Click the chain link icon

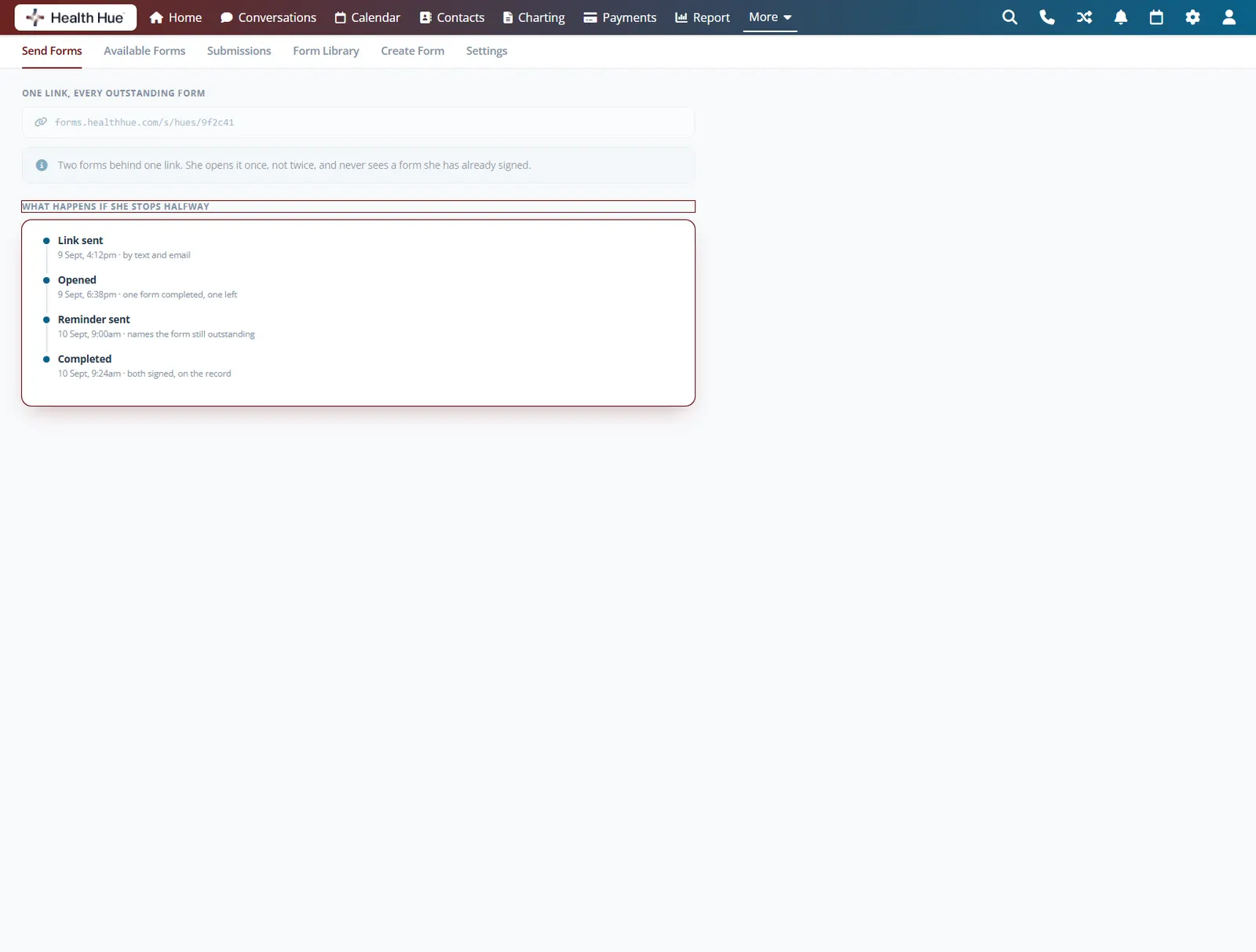41,122
